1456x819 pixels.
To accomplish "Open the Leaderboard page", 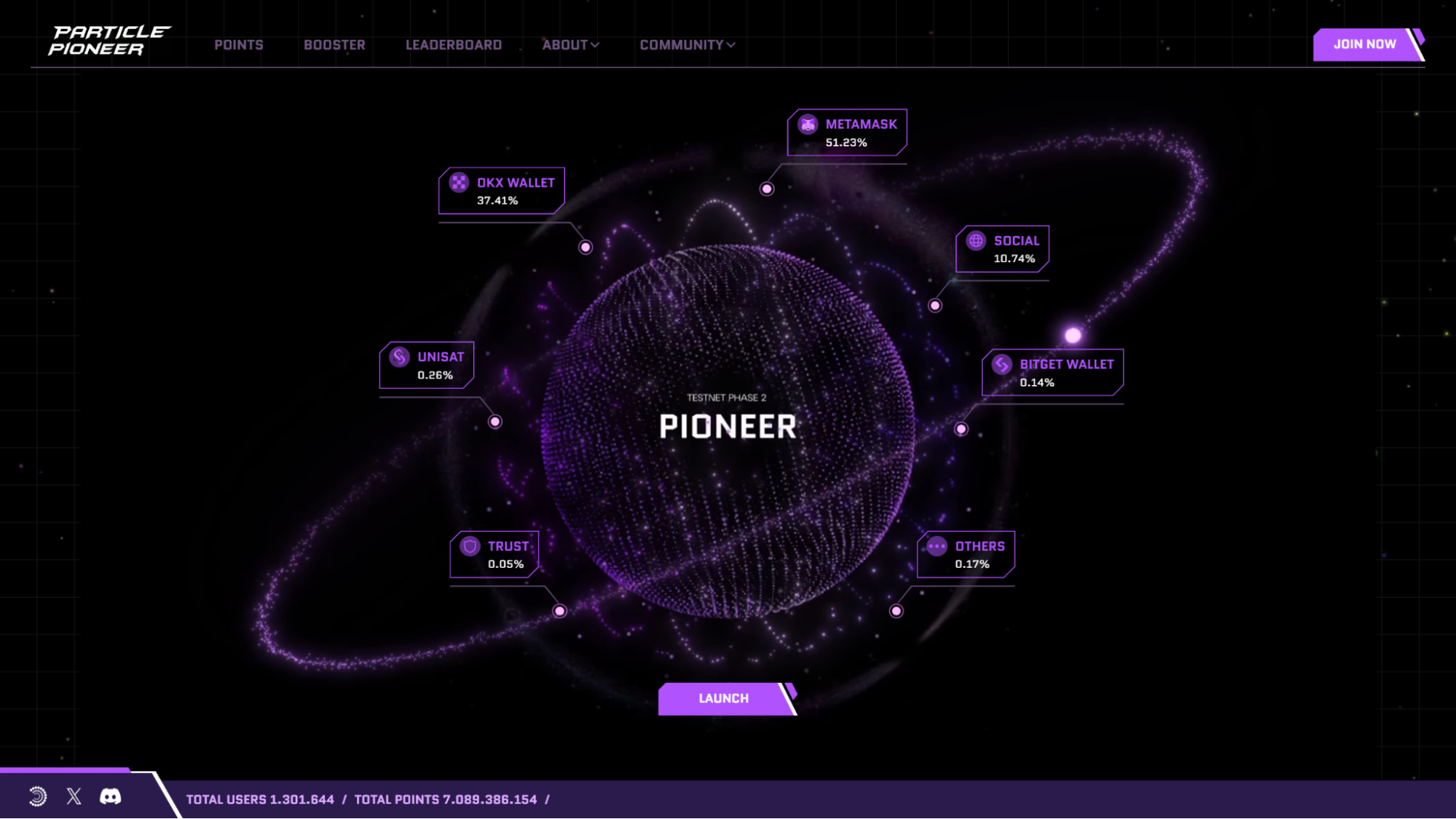I will click(453, 45).
